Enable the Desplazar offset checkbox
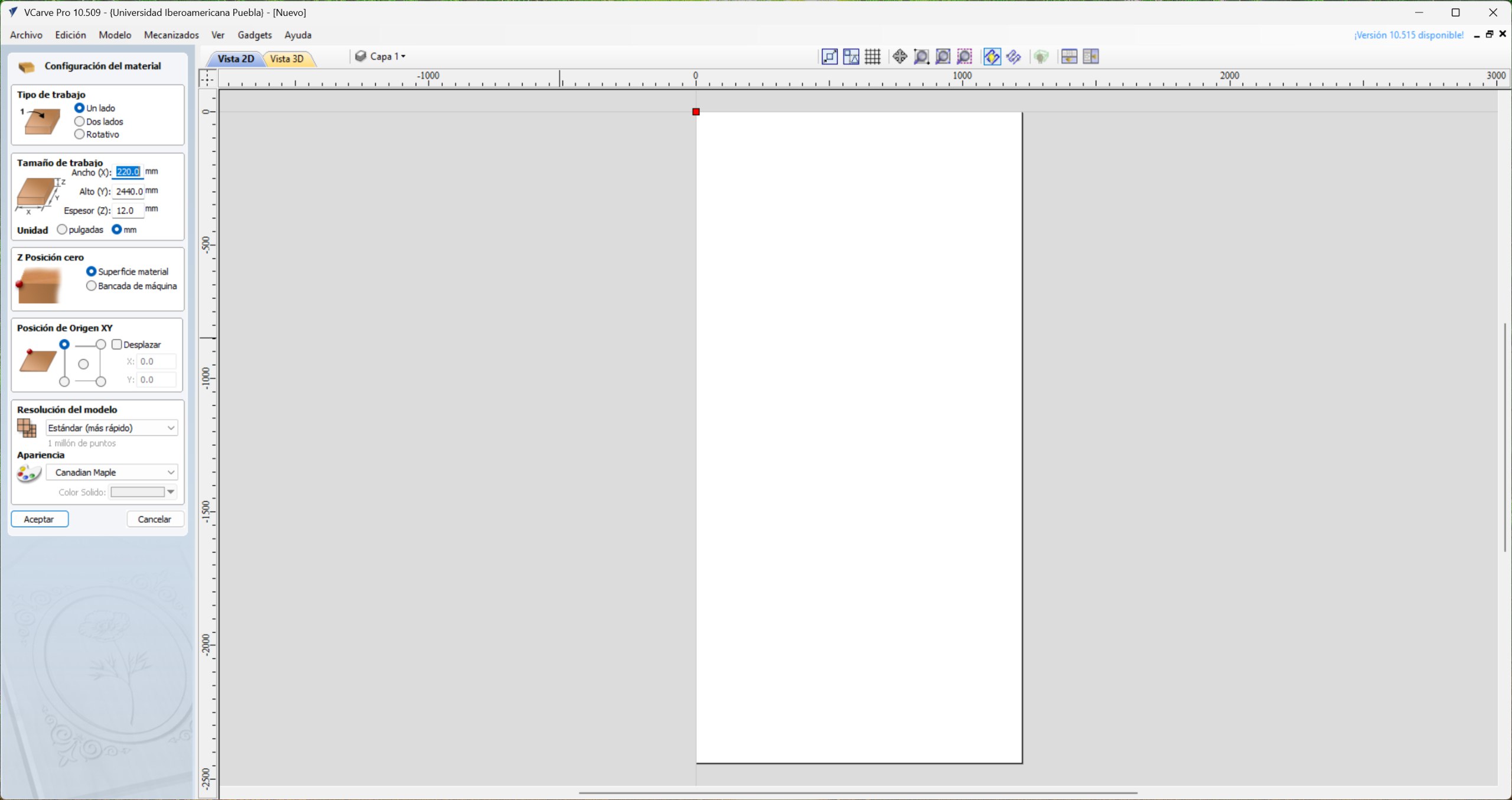 click(117, 344)
